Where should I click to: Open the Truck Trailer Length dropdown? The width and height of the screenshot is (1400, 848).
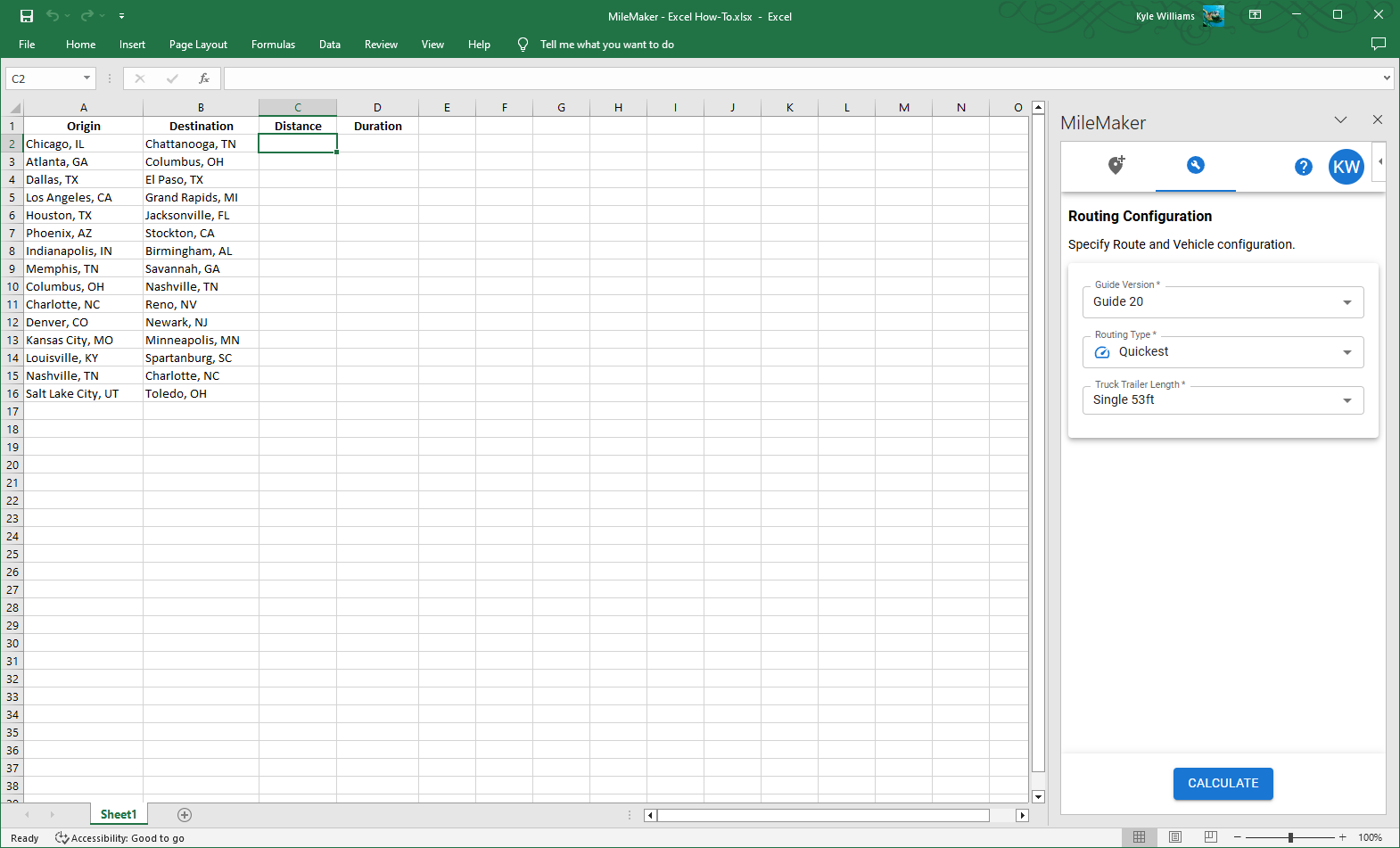coord(1223,400)
